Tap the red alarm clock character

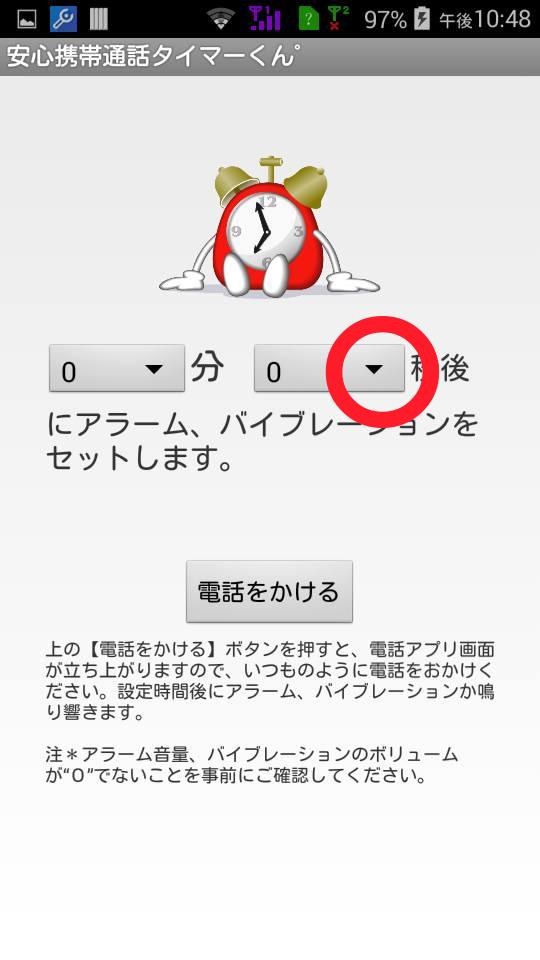269,227
